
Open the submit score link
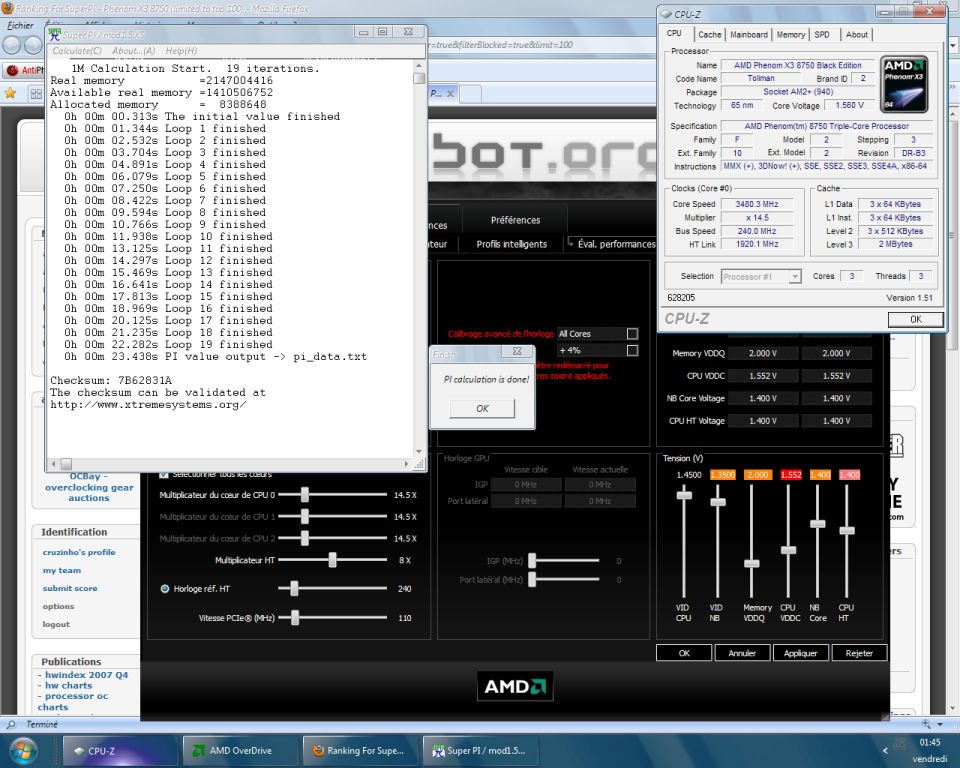click(x=70, y=589)
